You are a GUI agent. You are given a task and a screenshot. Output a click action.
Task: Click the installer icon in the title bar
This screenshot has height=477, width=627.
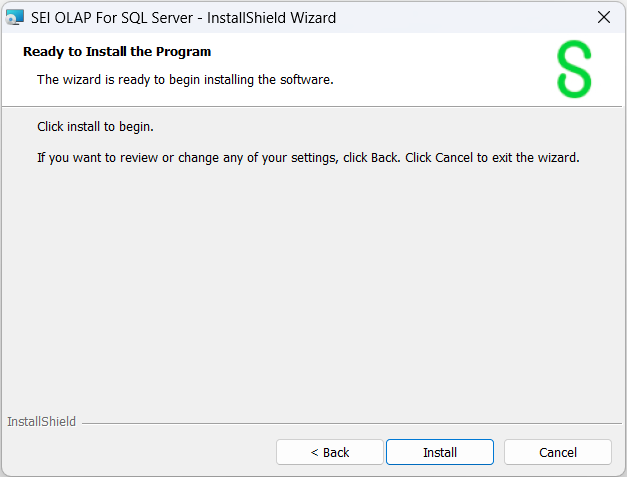15,17
